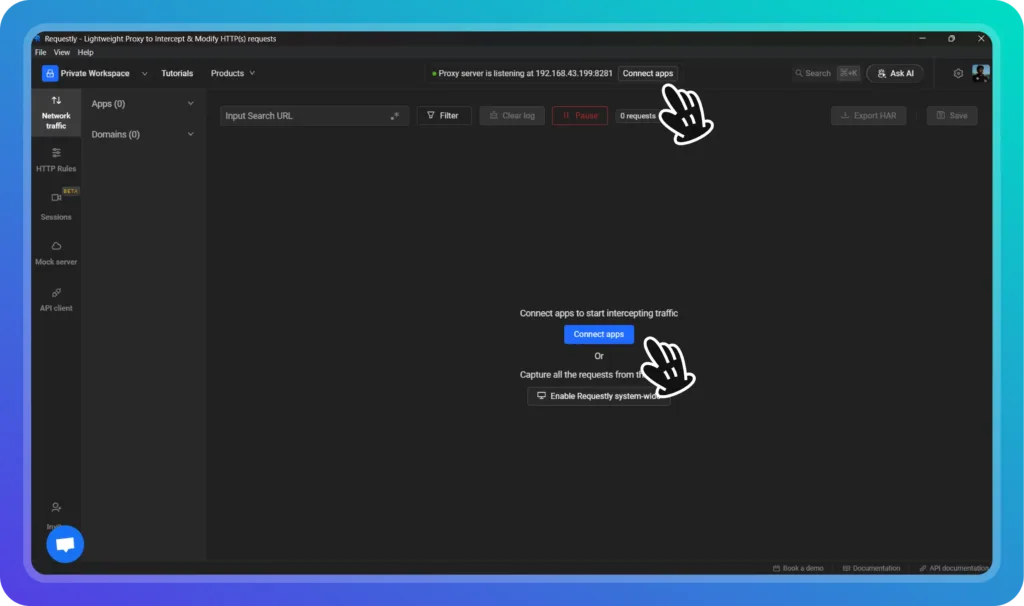This screenshot has height=606, width=1024.
Task: Click the 0 requests counter
Action: [x=637, y=116]
